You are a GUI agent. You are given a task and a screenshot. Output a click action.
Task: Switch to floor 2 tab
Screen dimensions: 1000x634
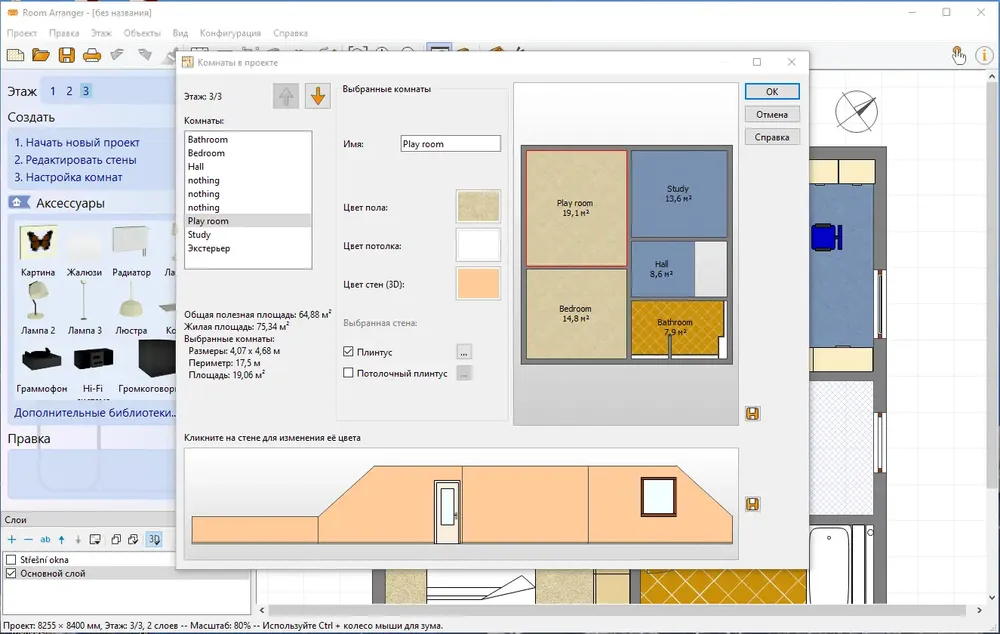[x=70, y=91]
